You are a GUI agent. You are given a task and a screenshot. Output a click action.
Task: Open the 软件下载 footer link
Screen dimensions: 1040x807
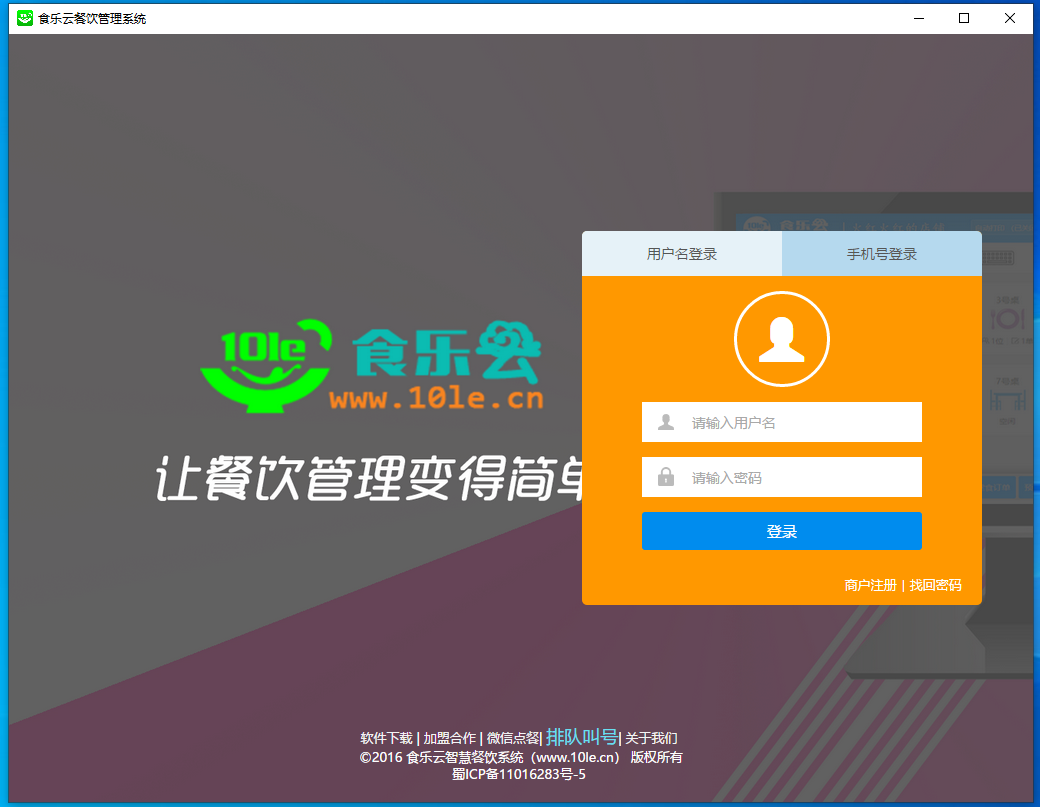point(386,738)
